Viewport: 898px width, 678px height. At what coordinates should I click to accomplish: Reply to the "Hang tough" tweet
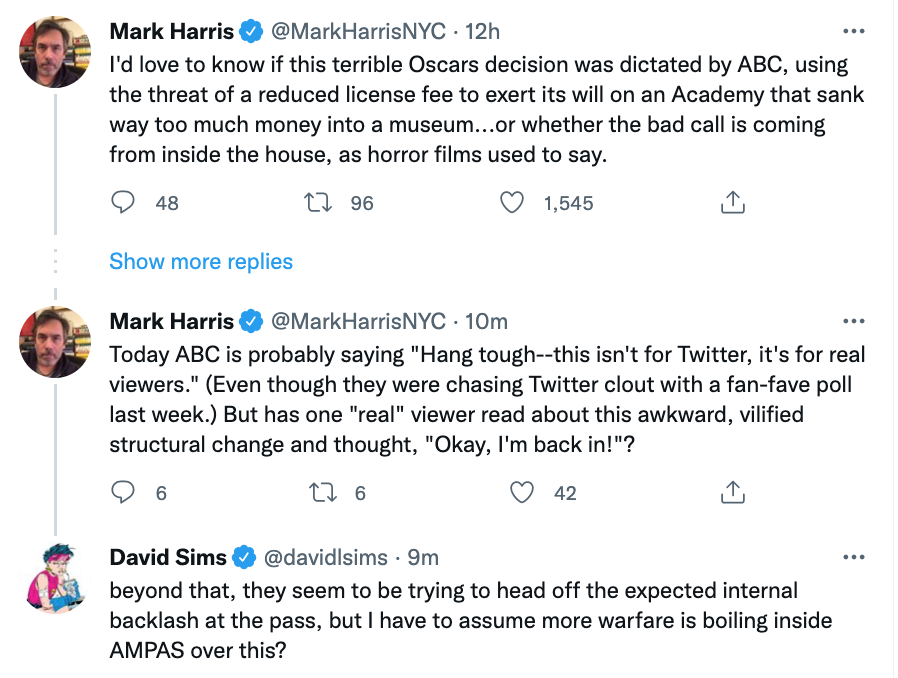(x=123, y=493)
